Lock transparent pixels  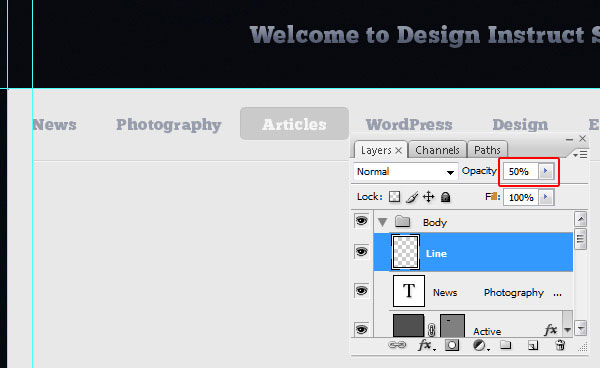coord(395,197)
